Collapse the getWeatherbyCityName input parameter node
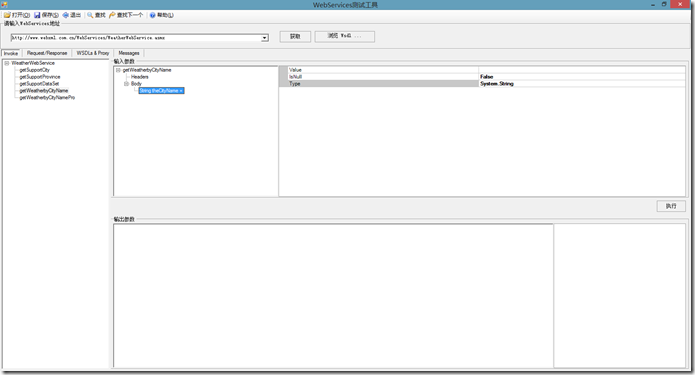695x375 pixels. point(118,70)
